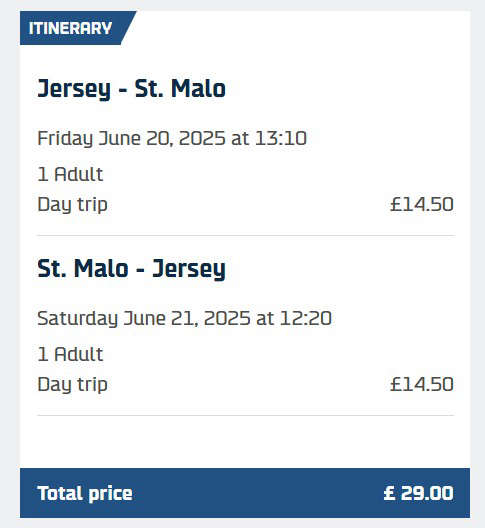The image size is (485, 528).
Task: Click the Saturday June 21, 2025 return date
Action: coord(144,319)
